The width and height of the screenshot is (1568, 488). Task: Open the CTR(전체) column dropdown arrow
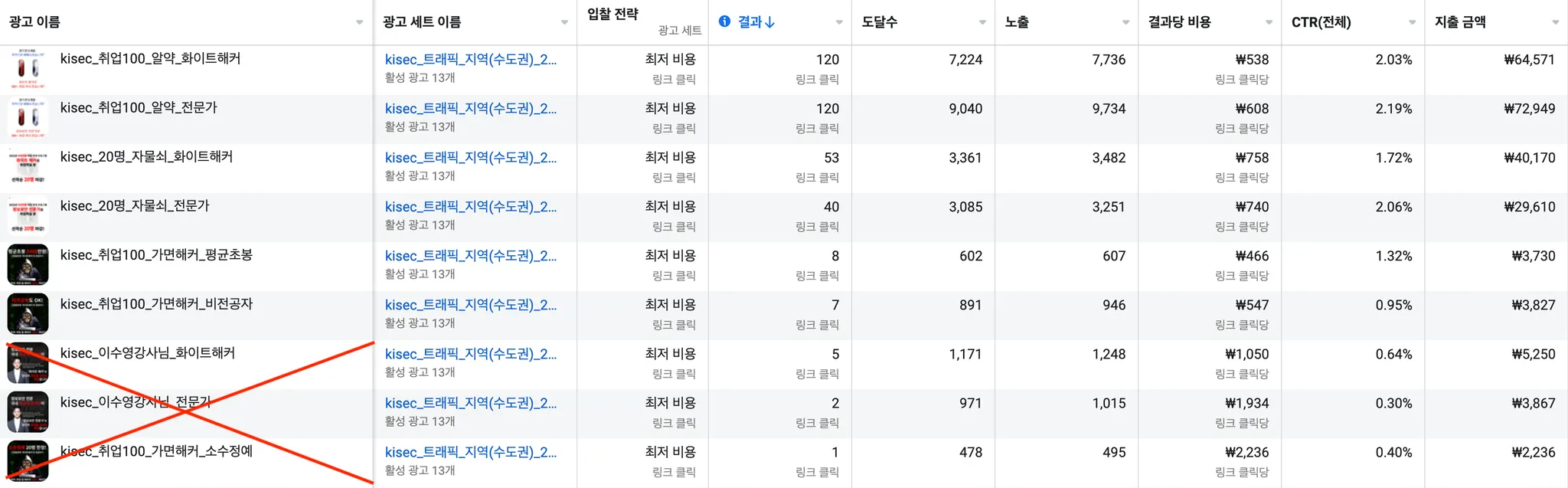[1412, 22]
